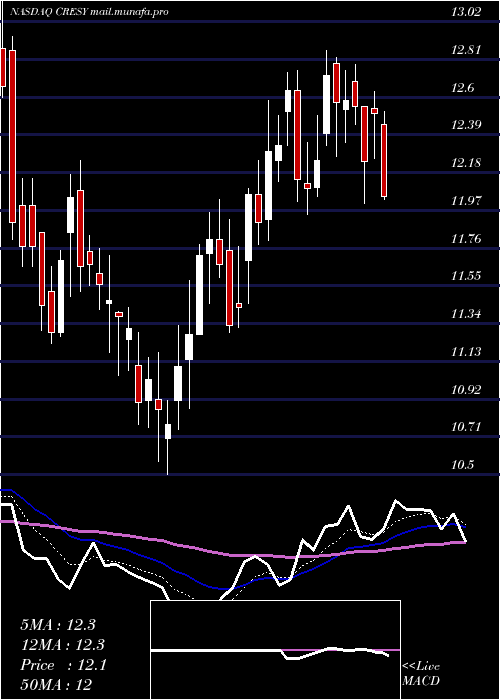
Task: Click the <<Live MACD label
Action: click(421, 673)
